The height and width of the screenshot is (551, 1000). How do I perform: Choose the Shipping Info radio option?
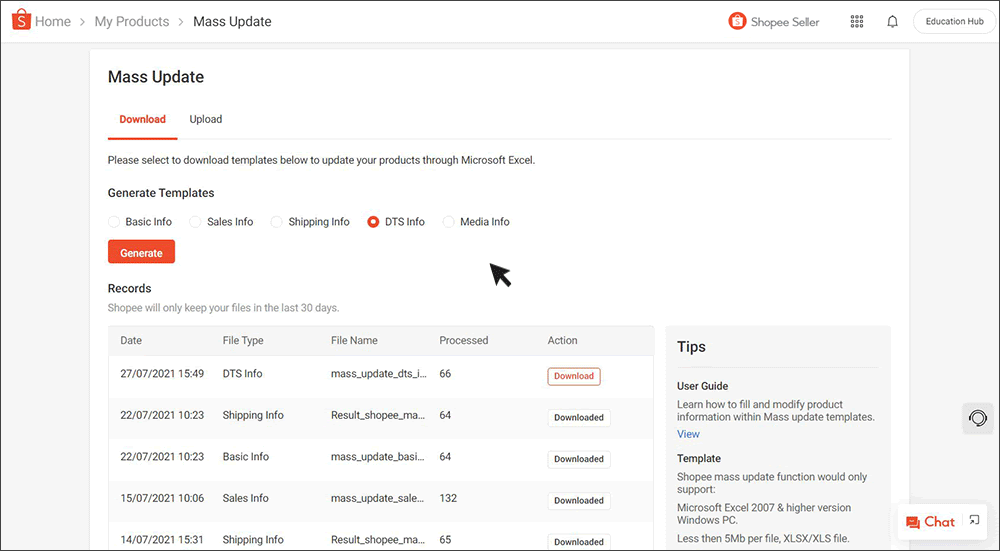pos(277,222)
